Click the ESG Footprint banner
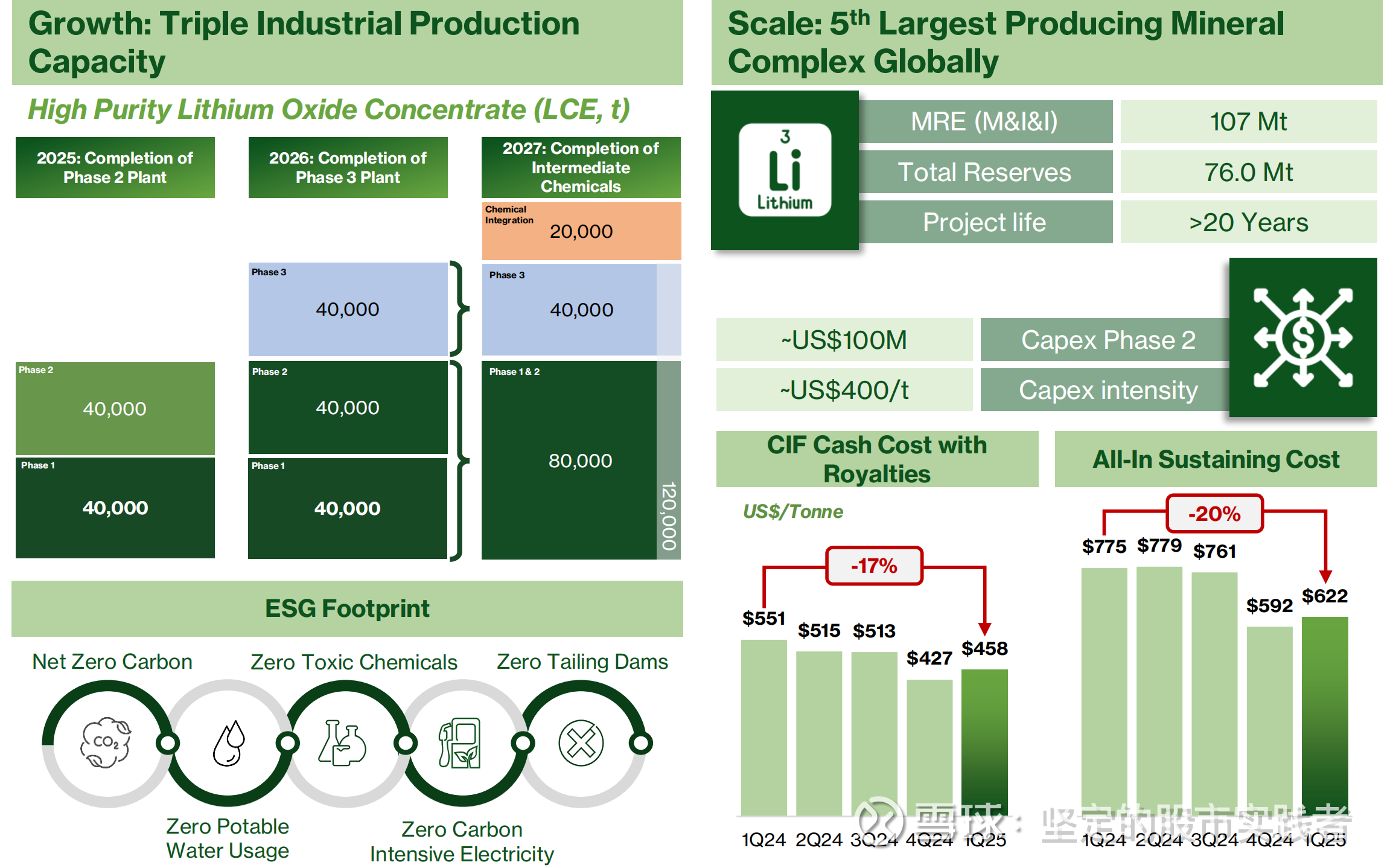 347,608
